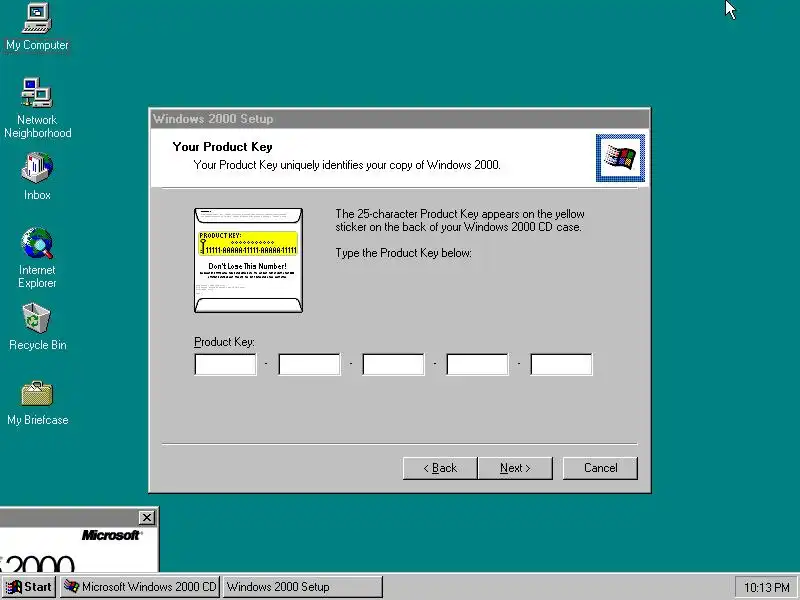Open the Start menu
Viewport: 800px width, 600px height.
coord(28,587)
